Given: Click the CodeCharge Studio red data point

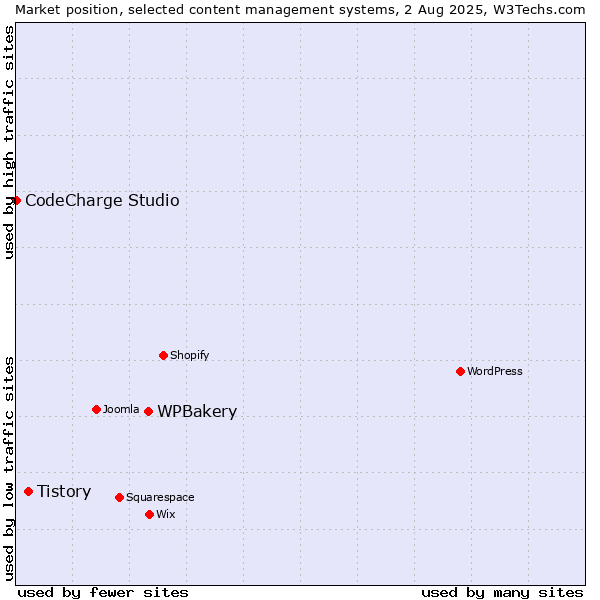Looking at the screenshot, I should [x=16, y=201].
